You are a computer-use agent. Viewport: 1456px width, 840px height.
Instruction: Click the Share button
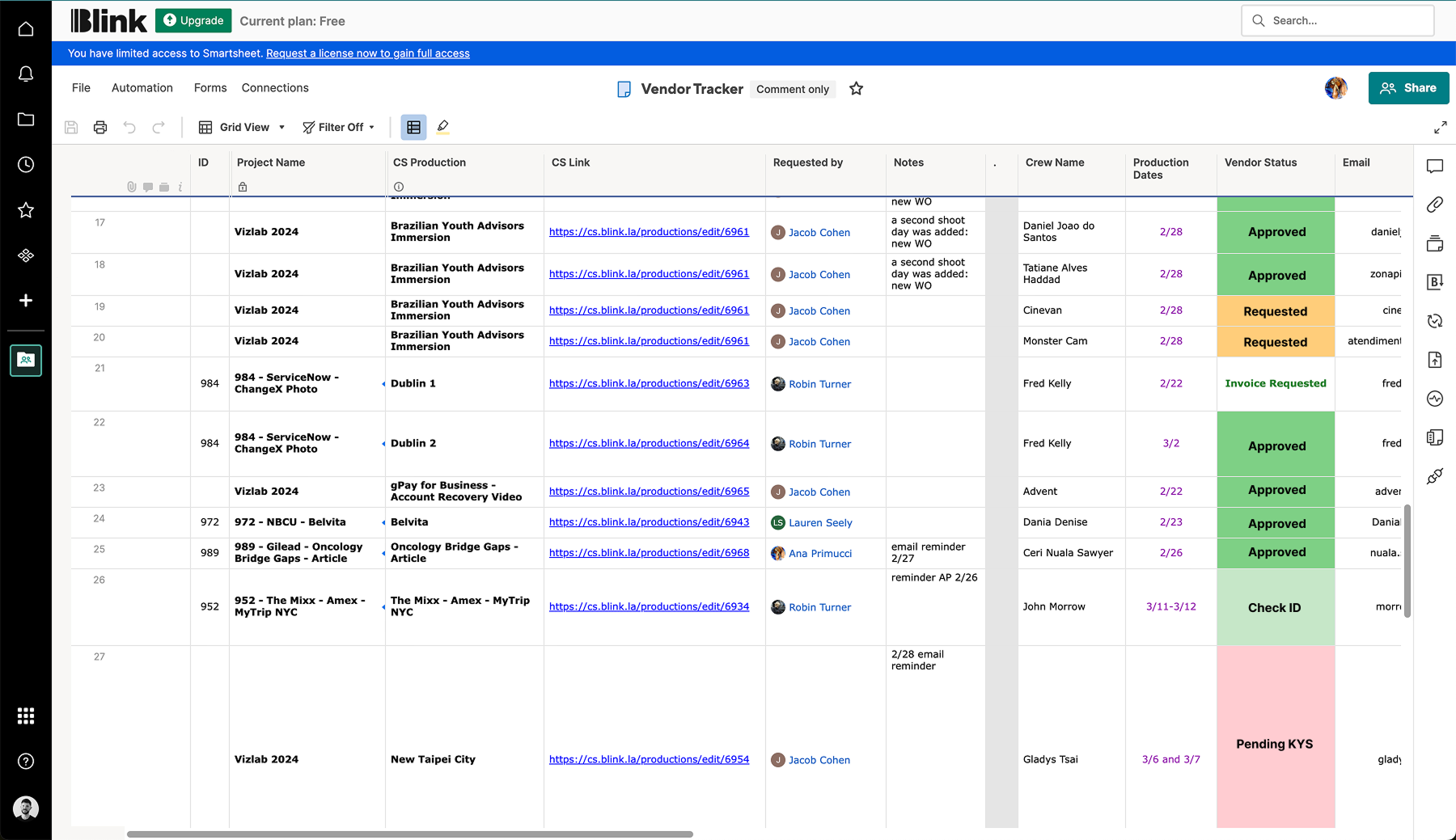pyautogui.click(x=1408, y=88)
